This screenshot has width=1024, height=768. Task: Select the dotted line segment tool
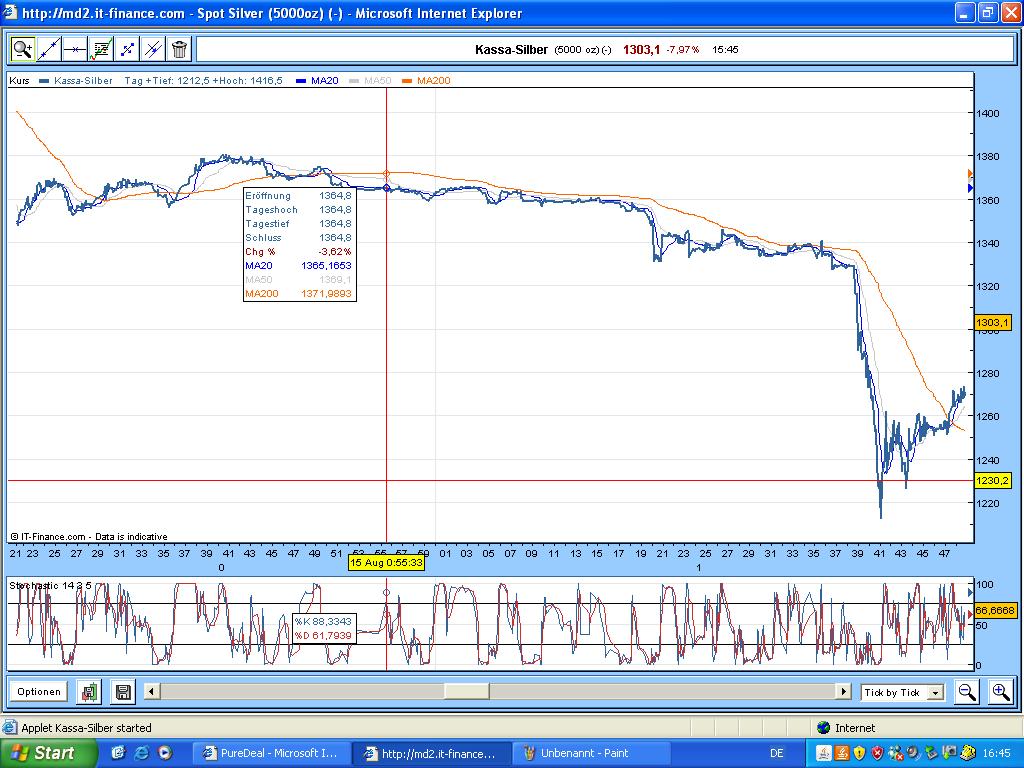[x=127, y=49]
